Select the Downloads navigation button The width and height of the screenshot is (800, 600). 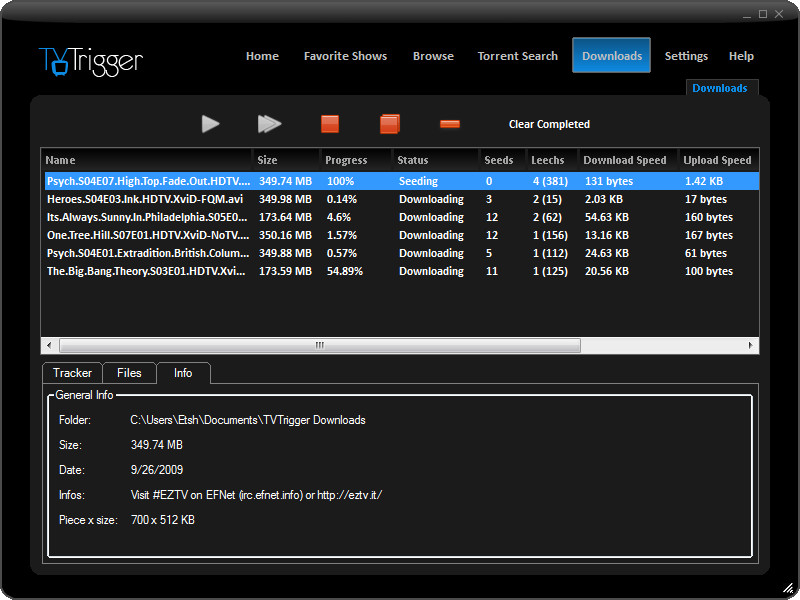(611, 55)
